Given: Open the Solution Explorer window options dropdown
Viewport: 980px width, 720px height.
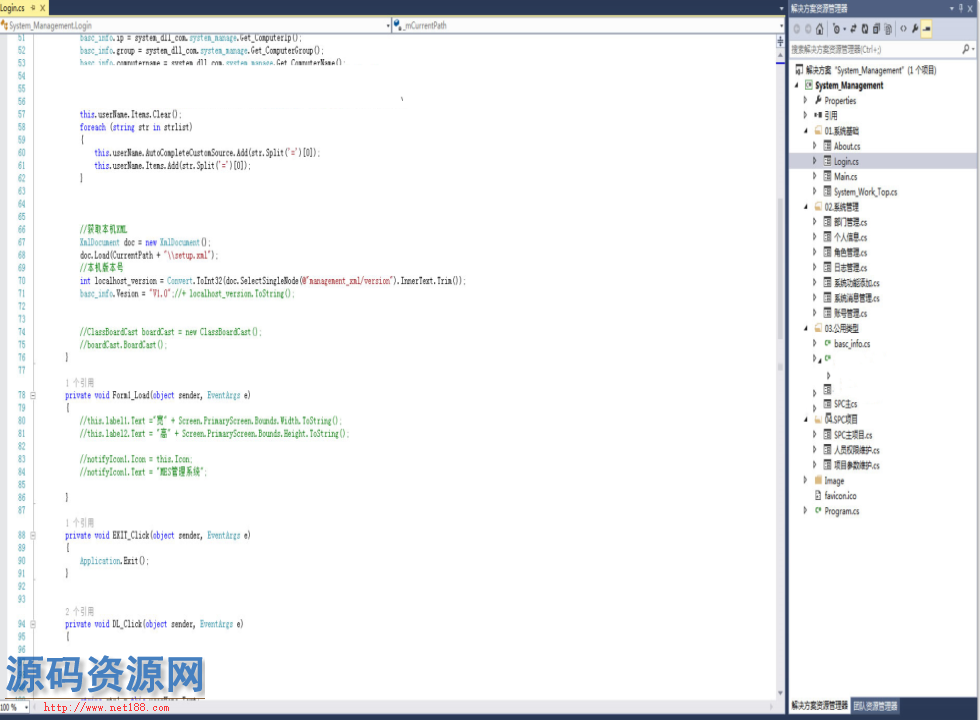Looking at the screenshot, I should pyautogui.click(x=951, y=8).
